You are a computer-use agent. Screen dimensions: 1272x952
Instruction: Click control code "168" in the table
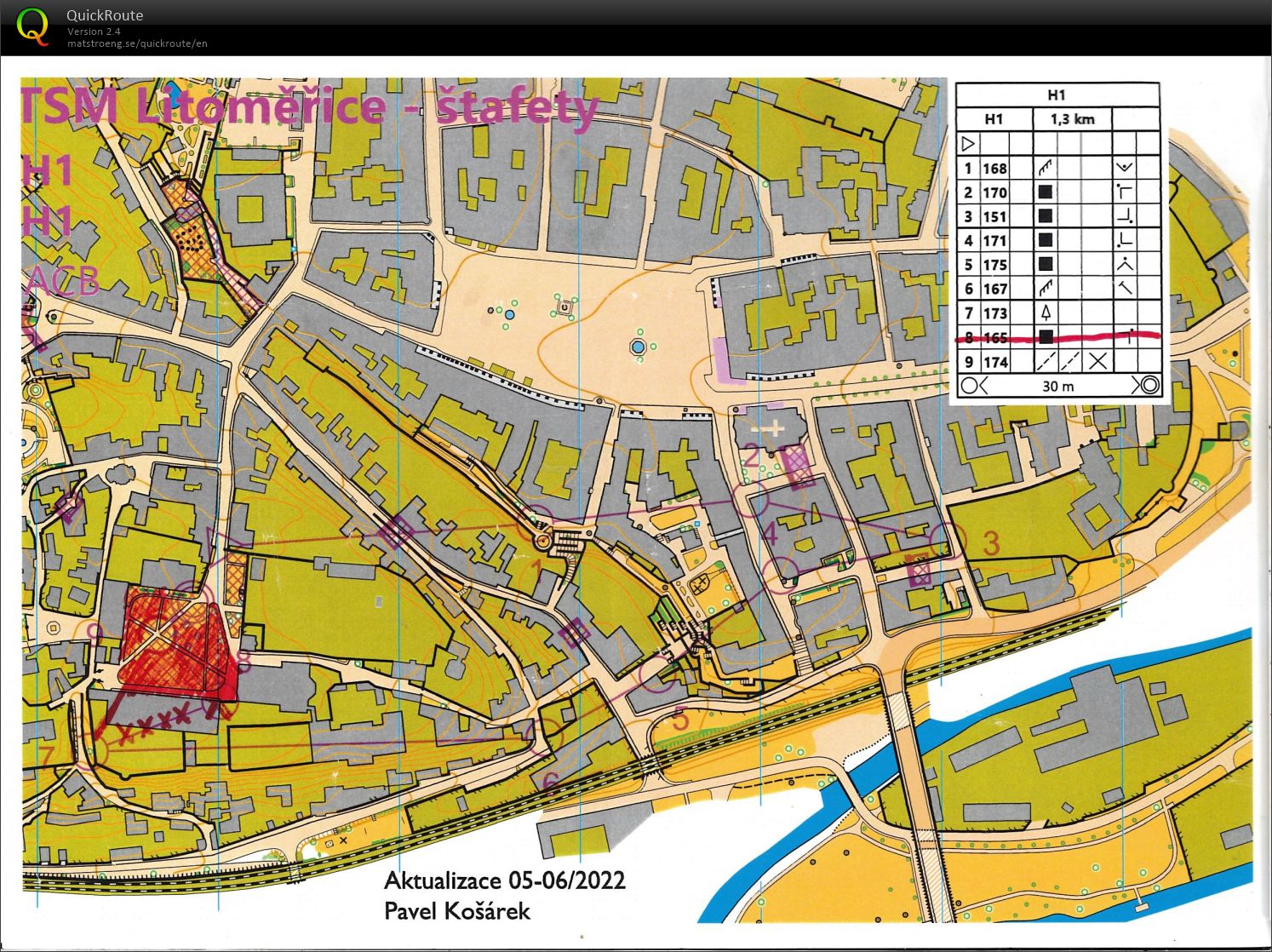(x=994, y=168)
